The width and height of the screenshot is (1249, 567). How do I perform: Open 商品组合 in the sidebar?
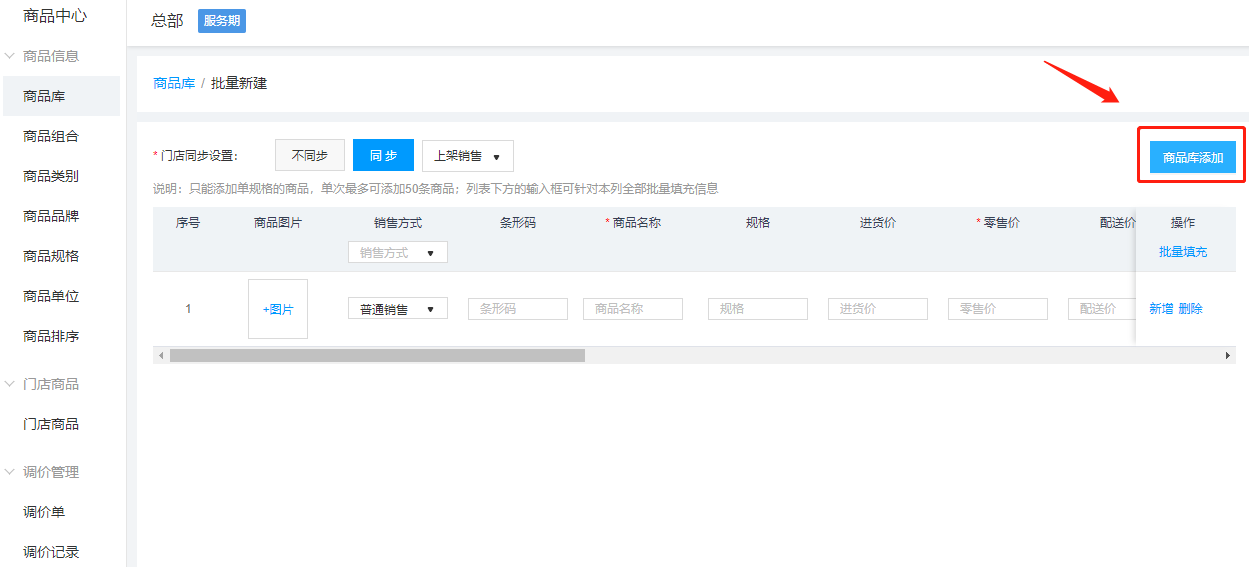(51, 136)
